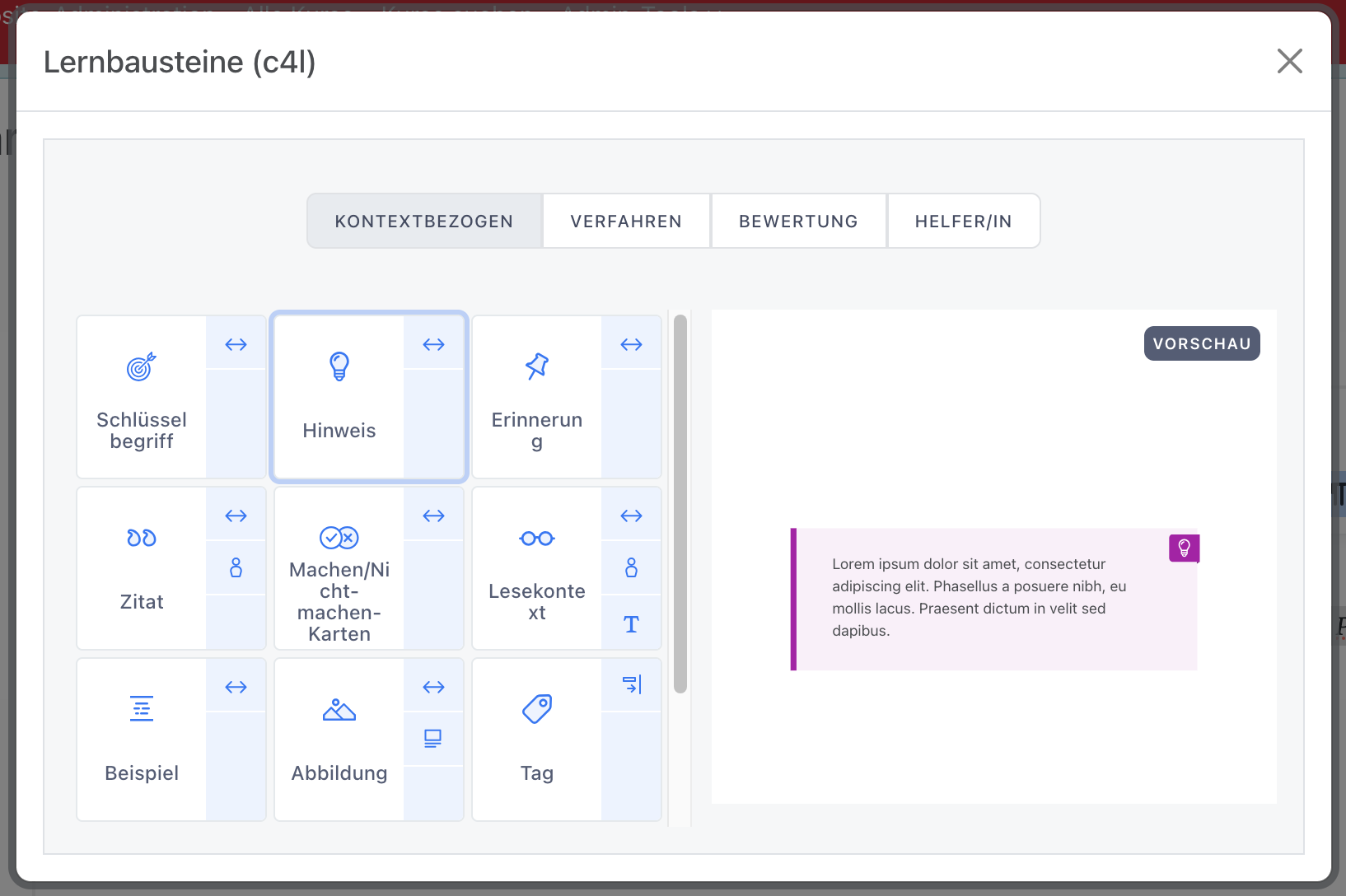This screenshot has height=896, width=1346.
Task: Enable the text-style variant for Lesekontext
Action: point(631,624)
